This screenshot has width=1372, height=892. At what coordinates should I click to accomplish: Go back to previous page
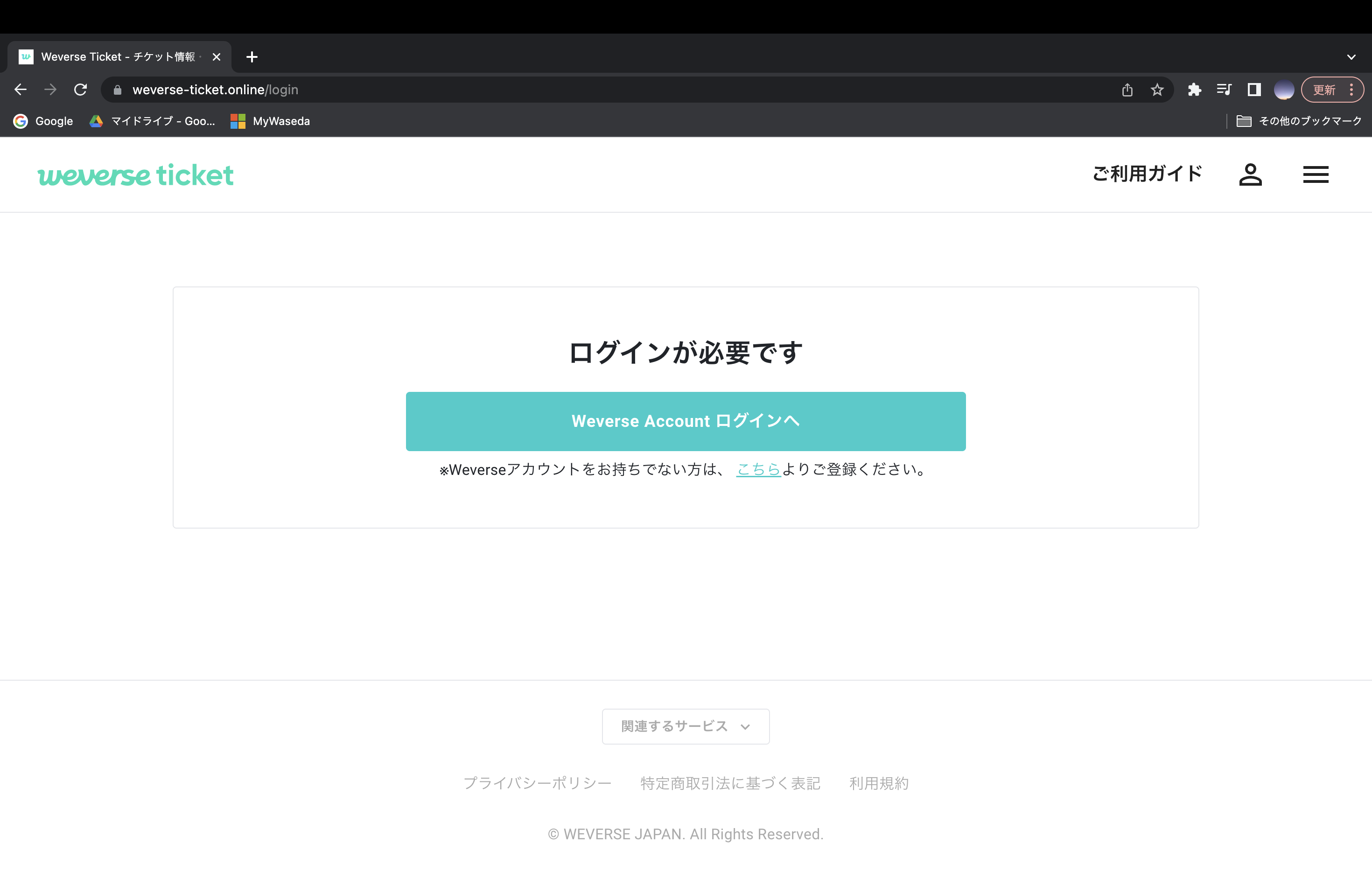(x=21, y=90)
